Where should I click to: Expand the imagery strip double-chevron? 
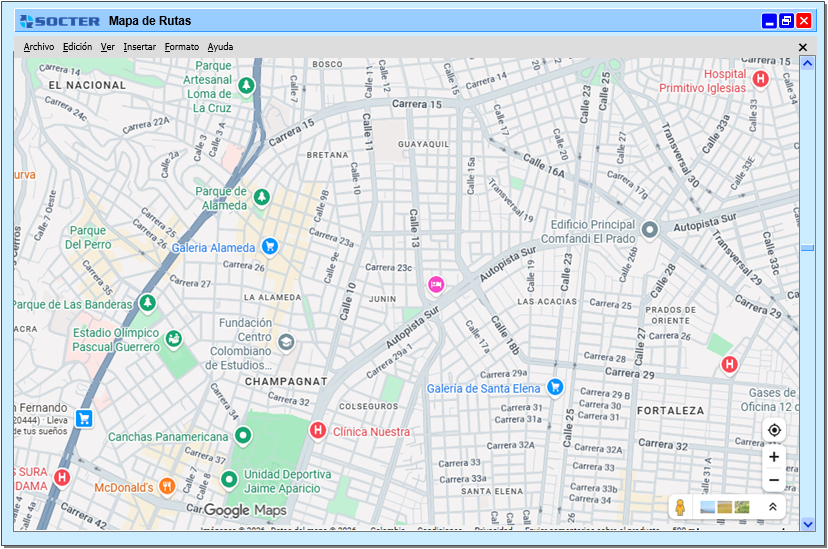[x=772, y=507]
